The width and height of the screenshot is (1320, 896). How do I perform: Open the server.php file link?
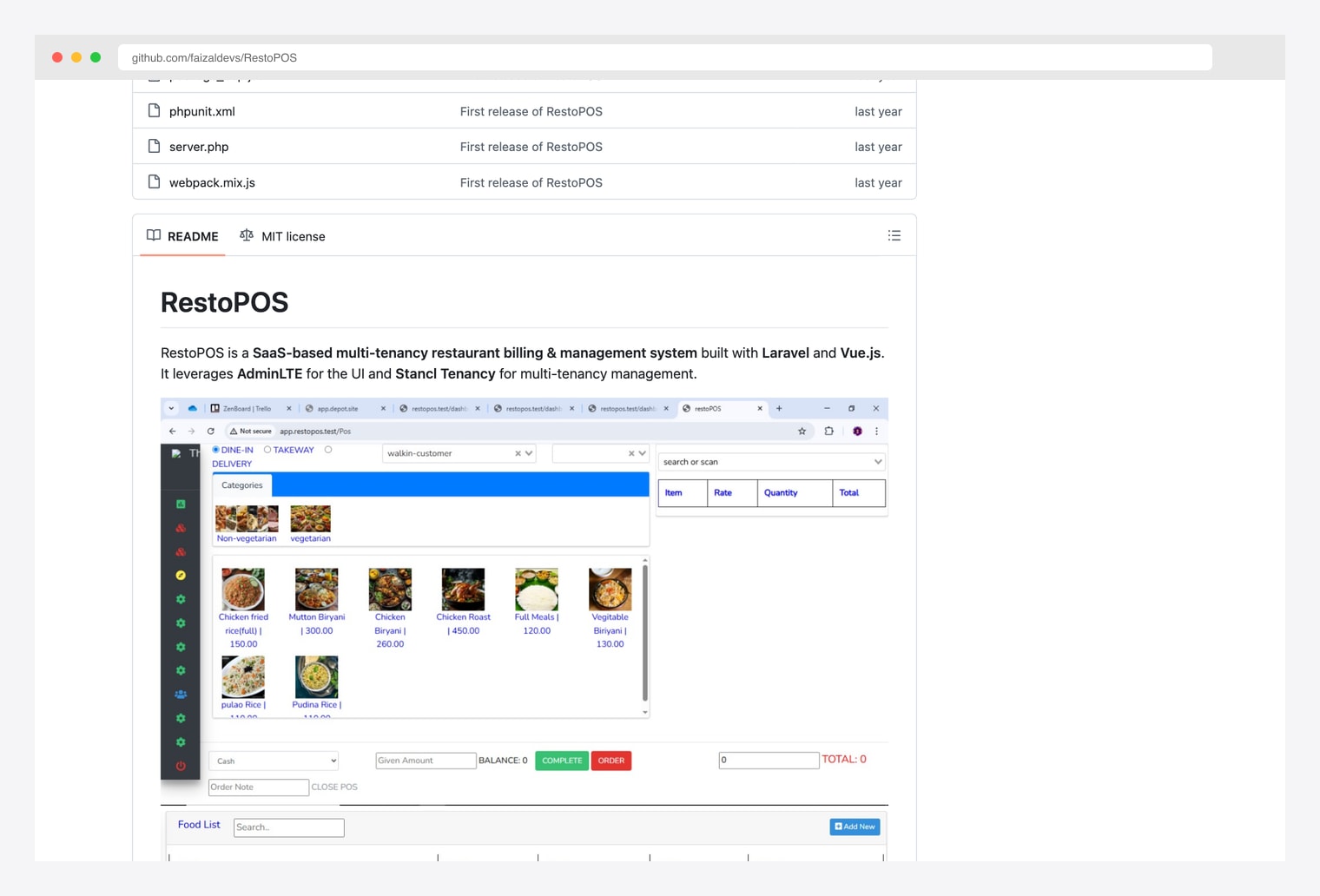[x=199, y=147]
